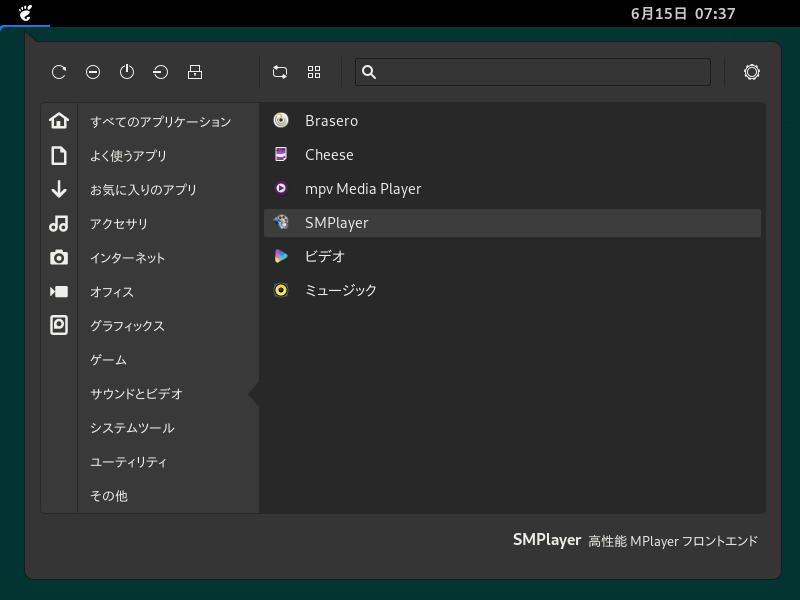Screen dimensions: 800x600
Task: Open the Music folder note icon
Action: [x=59, y=223]
